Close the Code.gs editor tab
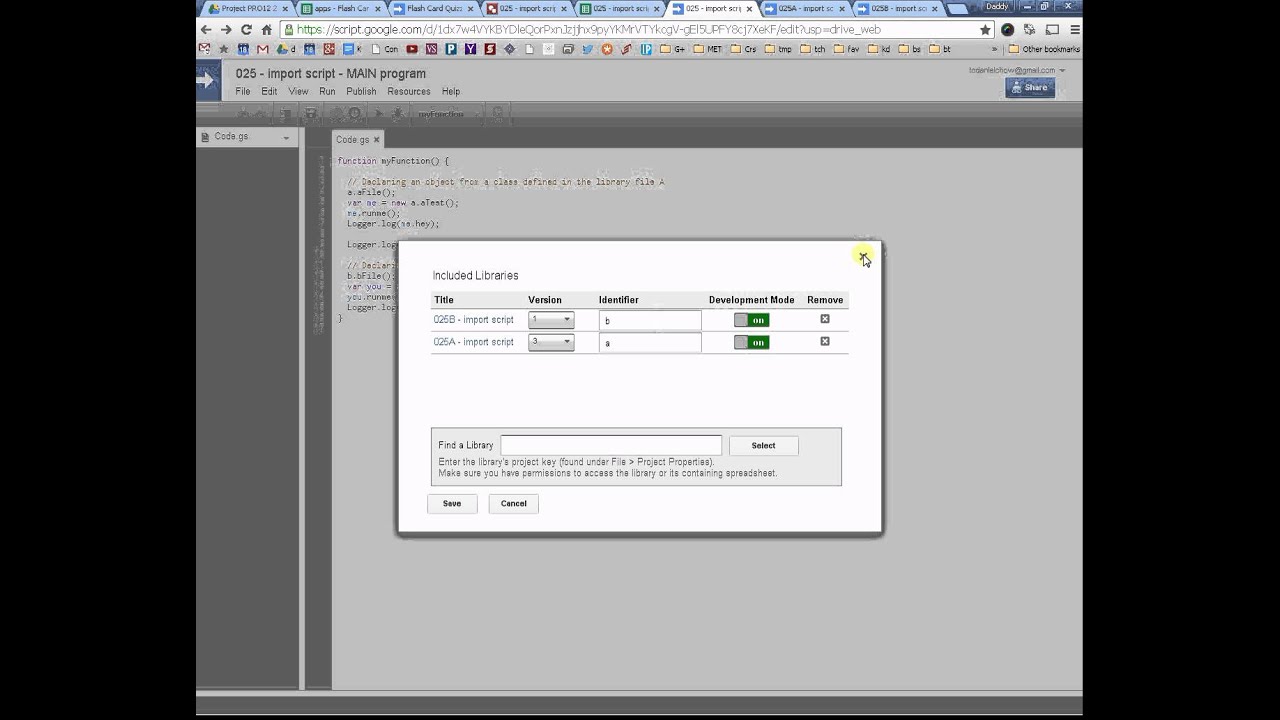This screenshot has height=720, width=1280. click(377, 140)
